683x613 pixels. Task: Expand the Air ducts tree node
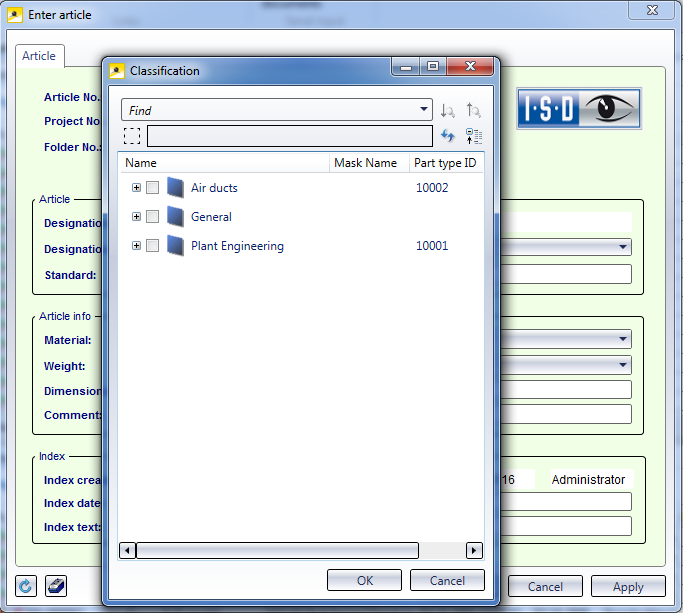click(x=136, y=188)
